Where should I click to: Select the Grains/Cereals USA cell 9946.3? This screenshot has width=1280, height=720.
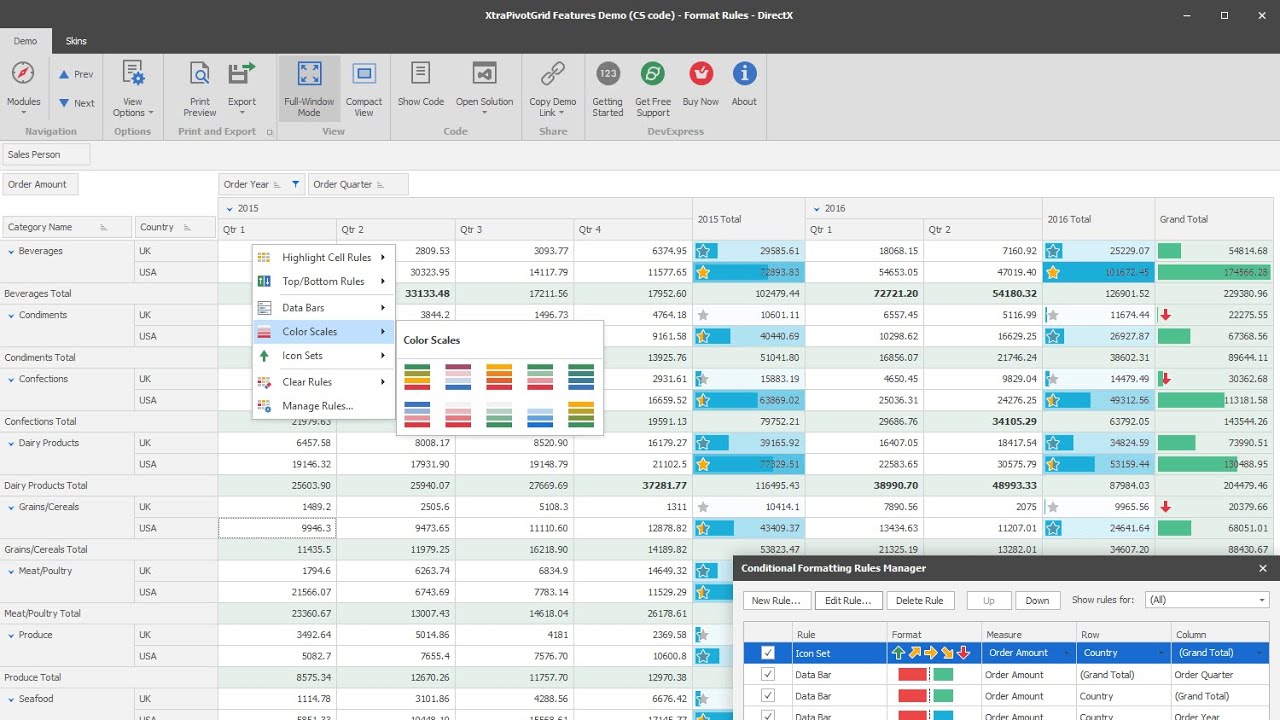pyautogui.click(x=277, y=528)
